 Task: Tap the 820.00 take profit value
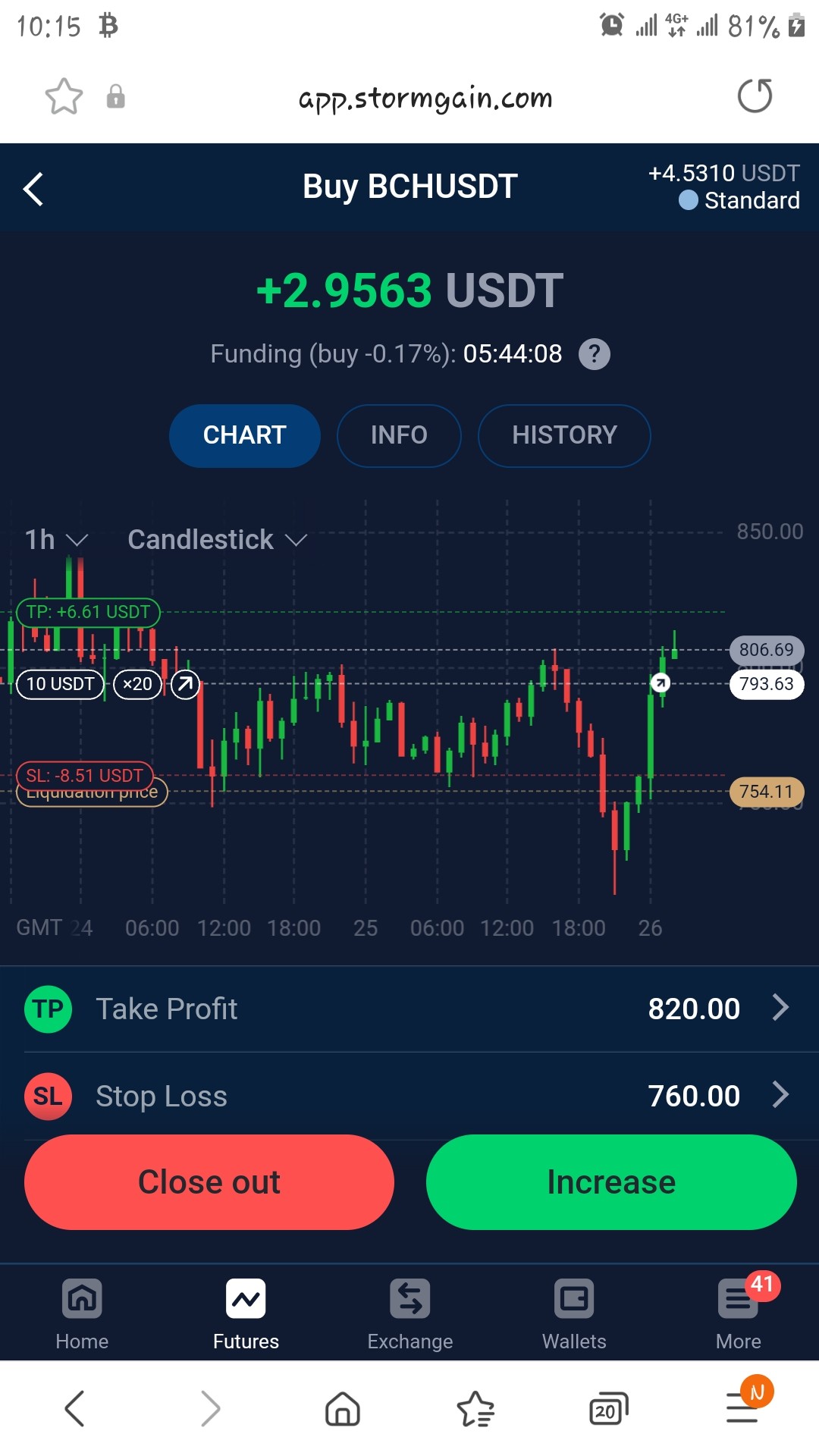point(694,1009)
